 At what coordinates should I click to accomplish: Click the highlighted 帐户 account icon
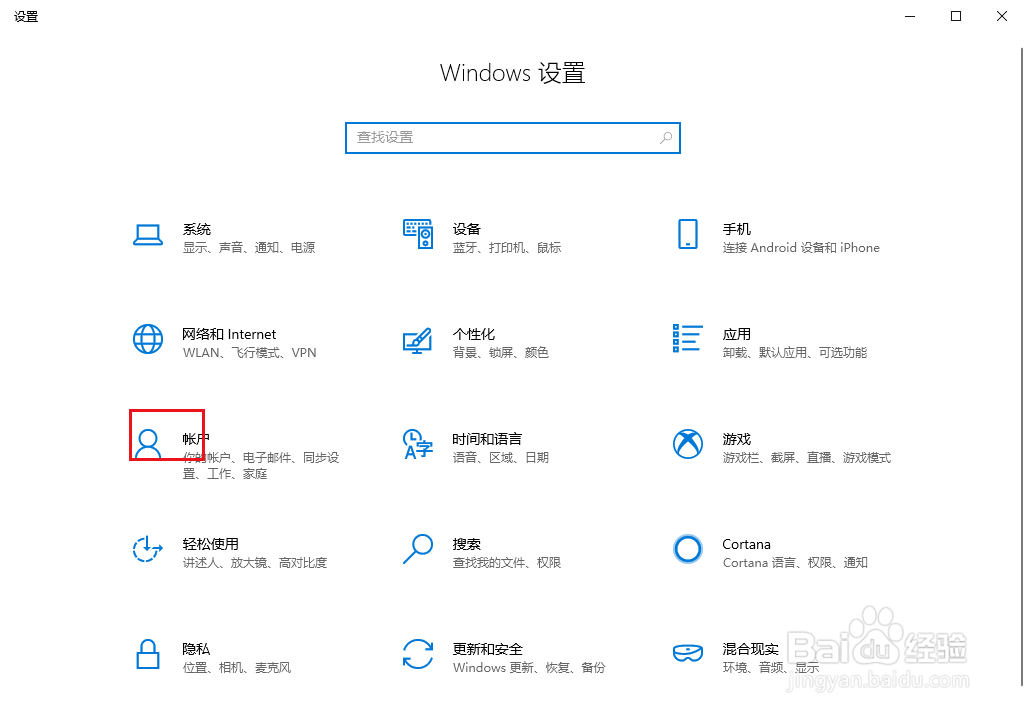pyautogui.click(x=147, y=443)
